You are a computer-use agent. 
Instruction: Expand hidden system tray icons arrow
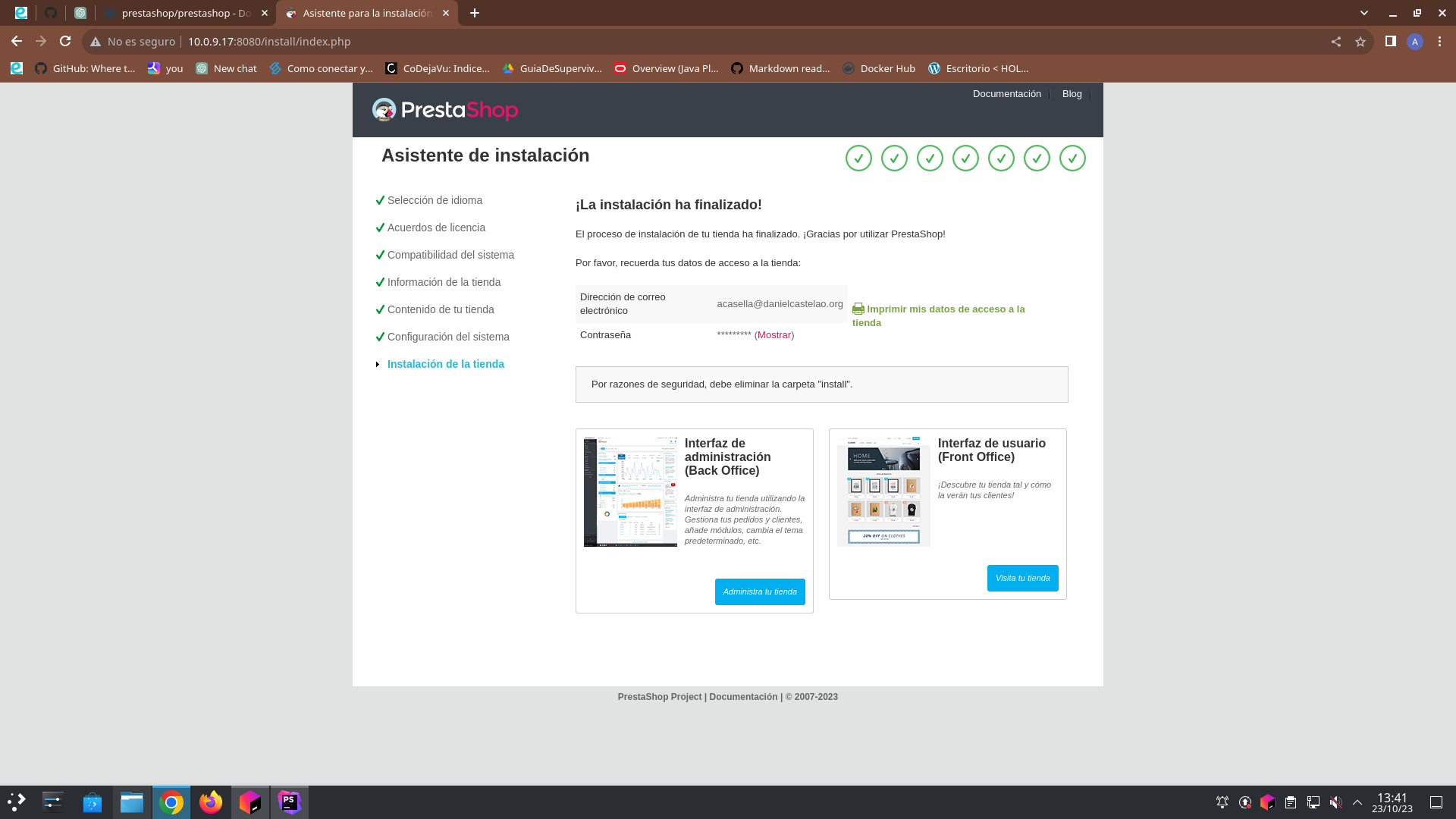(x=1357, y=802)
